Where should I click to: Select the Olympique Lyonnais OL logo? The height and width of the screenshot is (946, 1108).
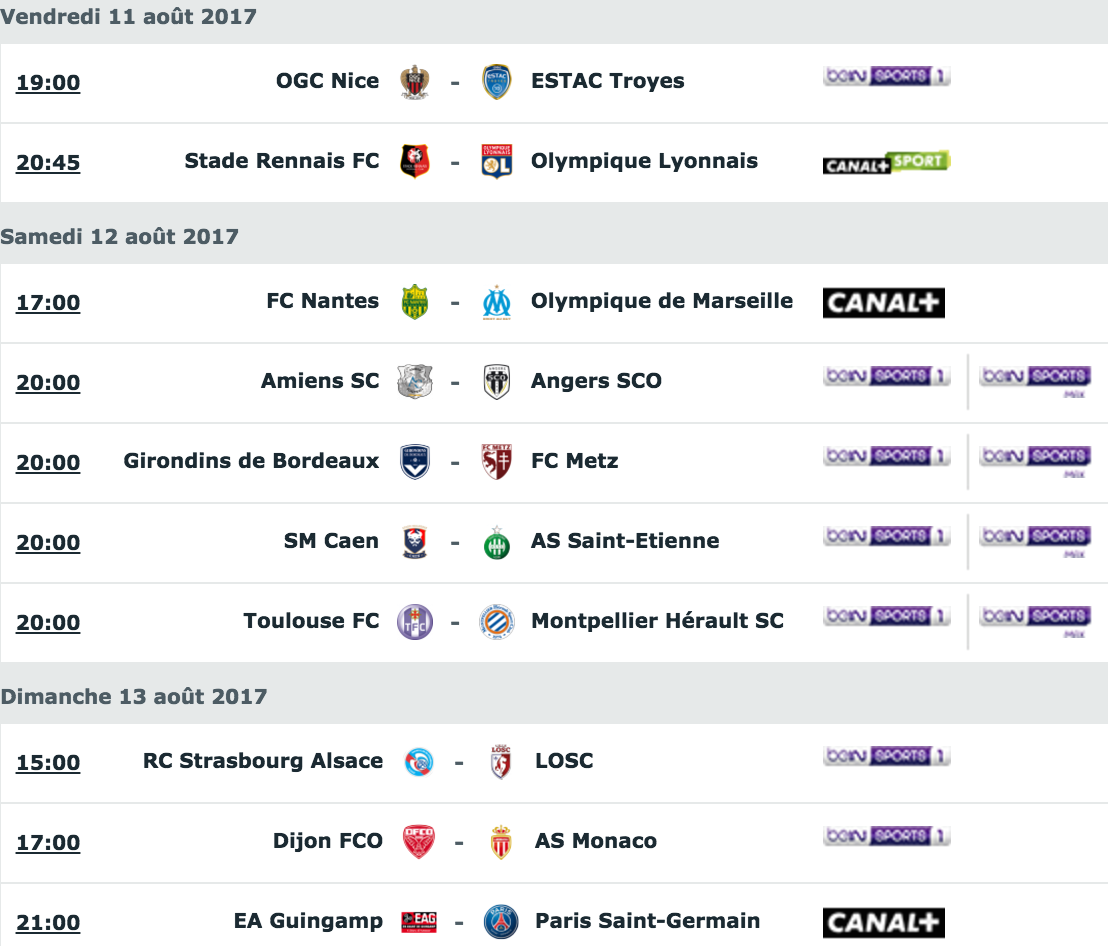[497, 162]
